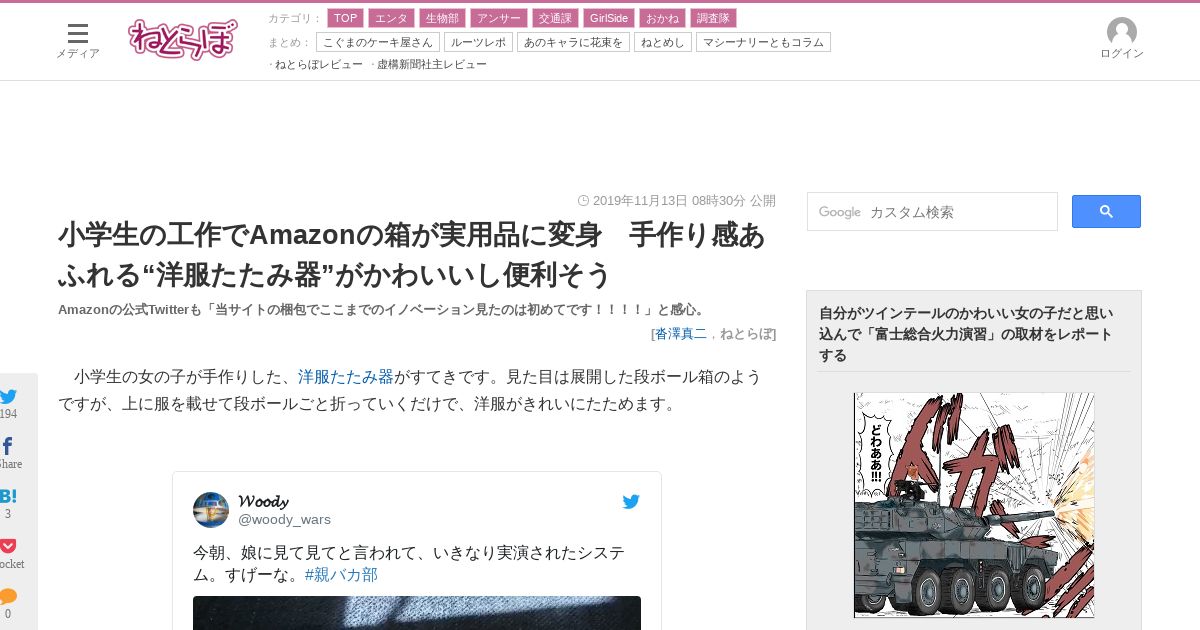The image size is (1200, 630).
Task: Focus the Google カスタム検索 field
Action: click(932, 212)
